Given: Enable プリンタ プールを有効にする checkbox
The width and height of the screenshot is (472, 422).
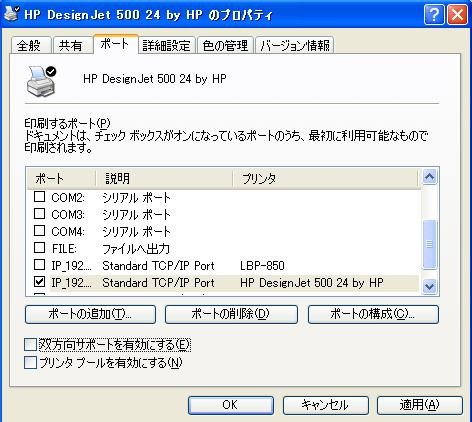Looking at the screenshot, I should [30, 363].
